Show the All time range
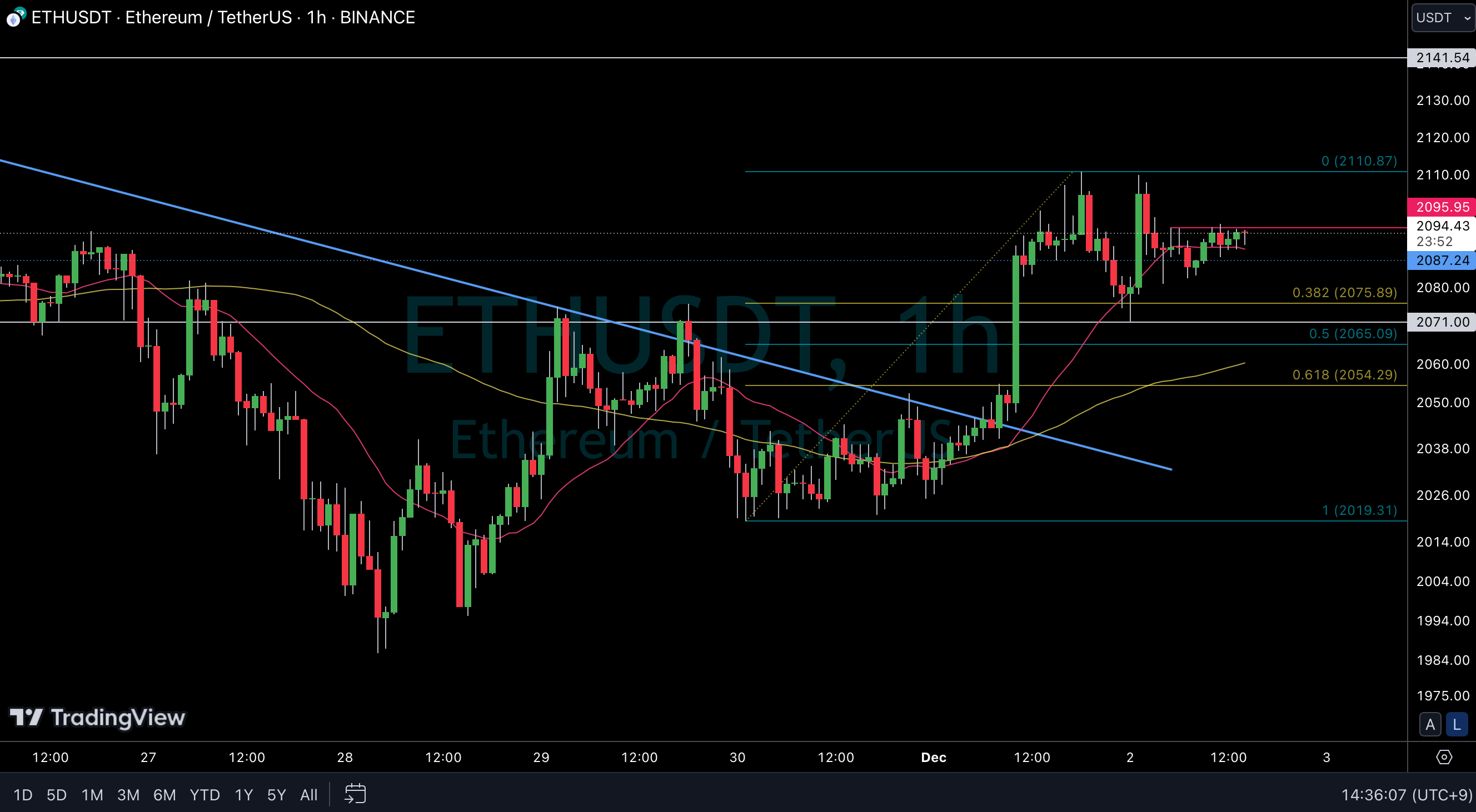 click(309, 795)
